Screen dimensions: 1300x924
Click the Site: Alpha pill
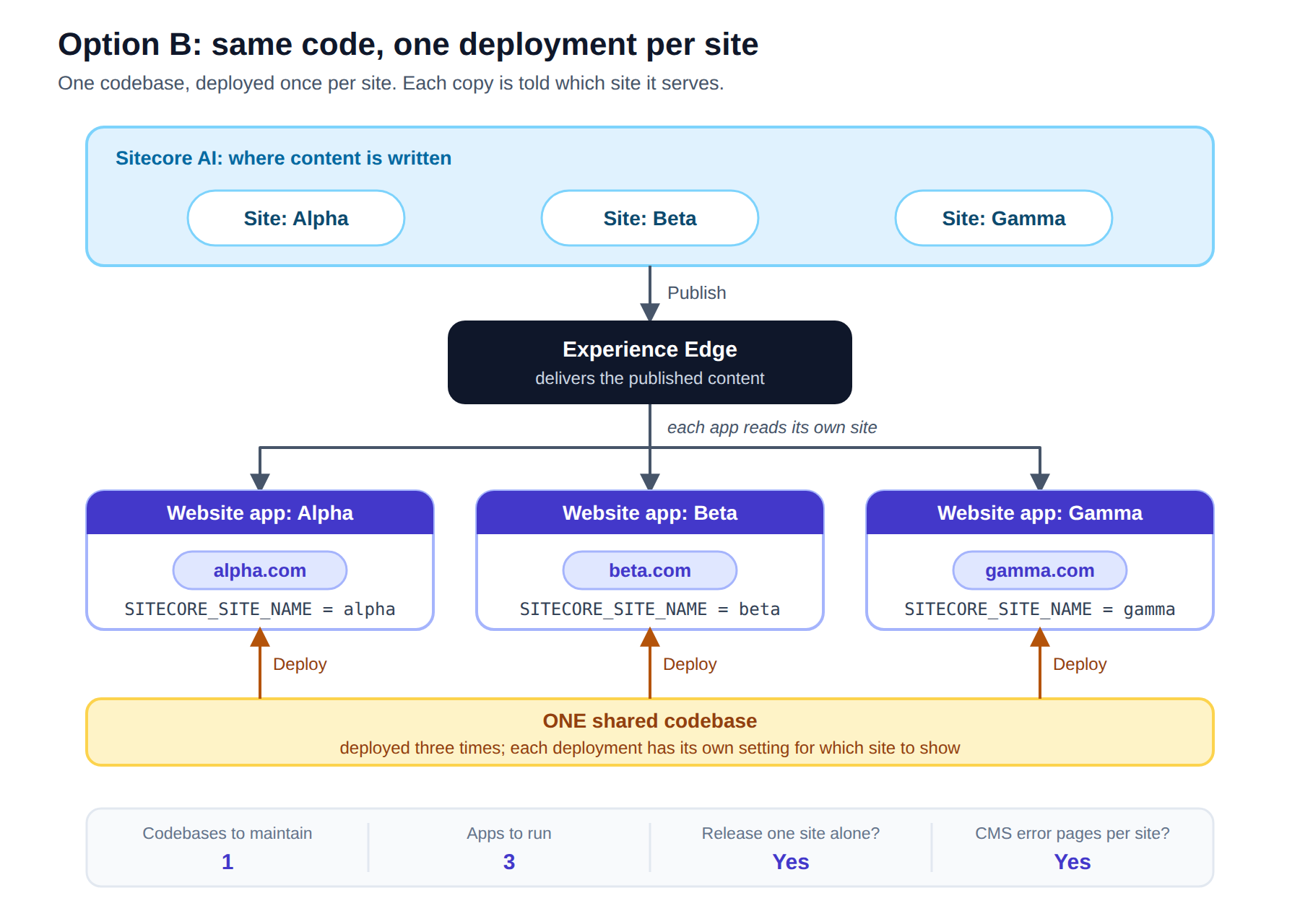click(296, 218)
